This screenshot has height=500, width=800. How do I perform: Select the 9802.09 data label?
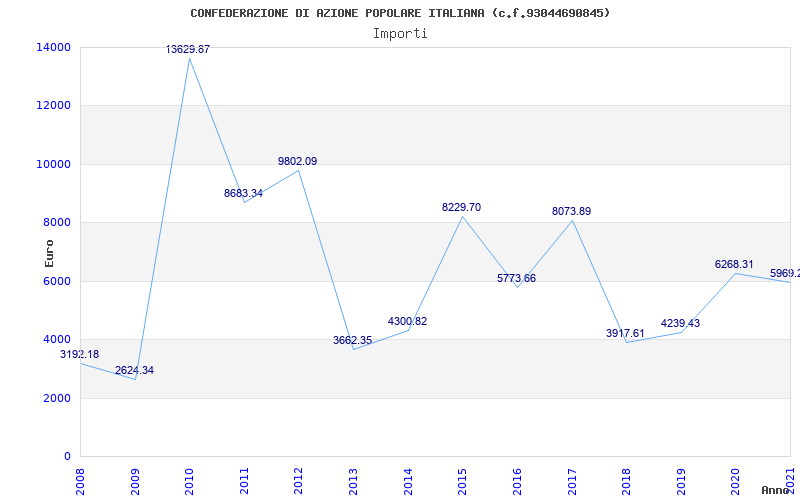[297, 161]
